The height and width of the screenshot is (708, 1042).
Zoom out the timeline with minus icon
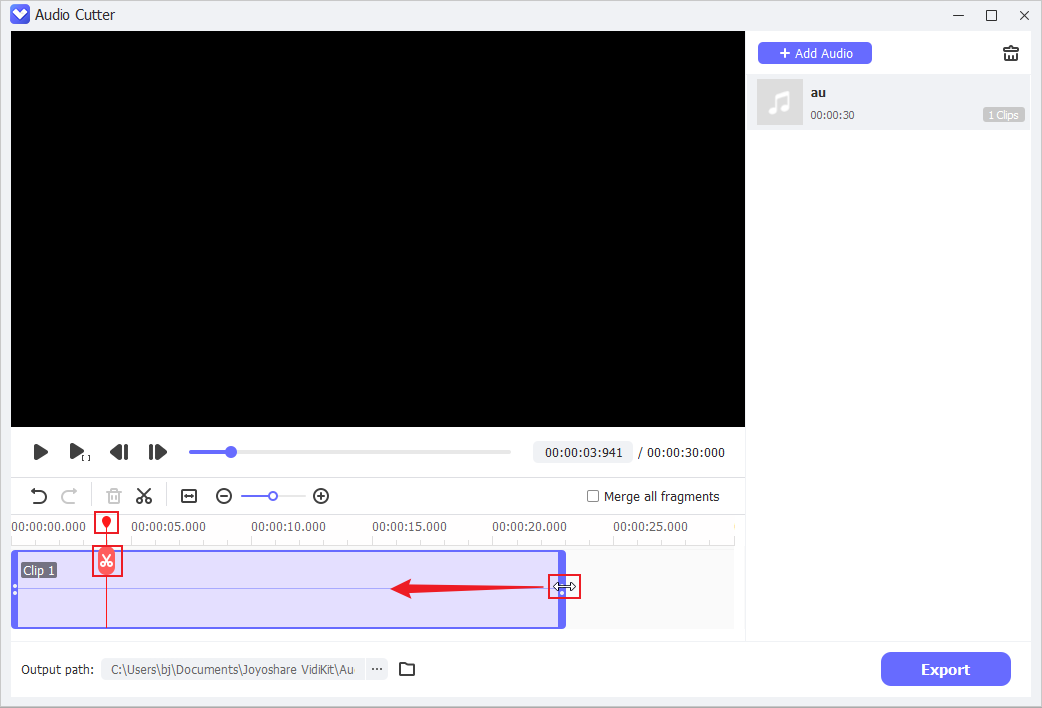click(x=224, y=496)
